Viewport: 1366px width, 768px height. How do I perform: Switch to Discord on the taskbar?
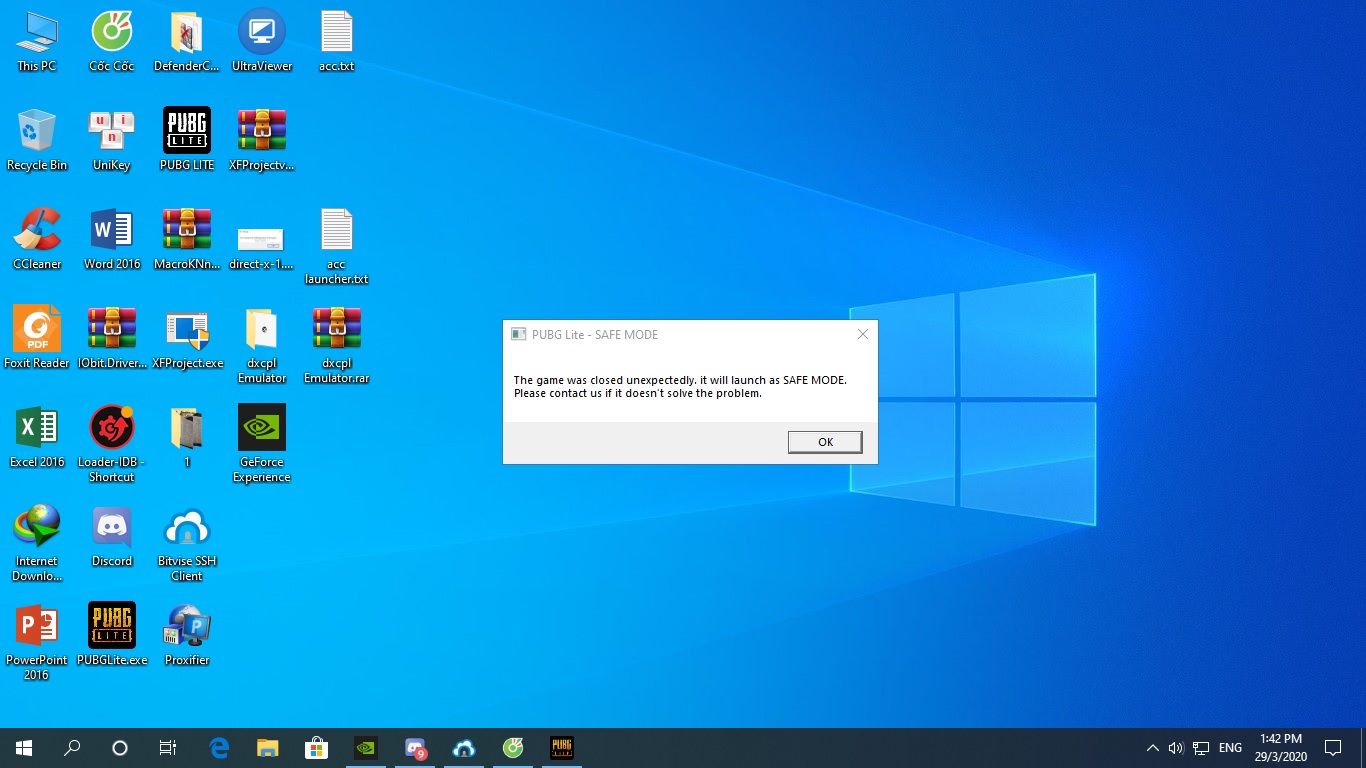pos(415,748)
